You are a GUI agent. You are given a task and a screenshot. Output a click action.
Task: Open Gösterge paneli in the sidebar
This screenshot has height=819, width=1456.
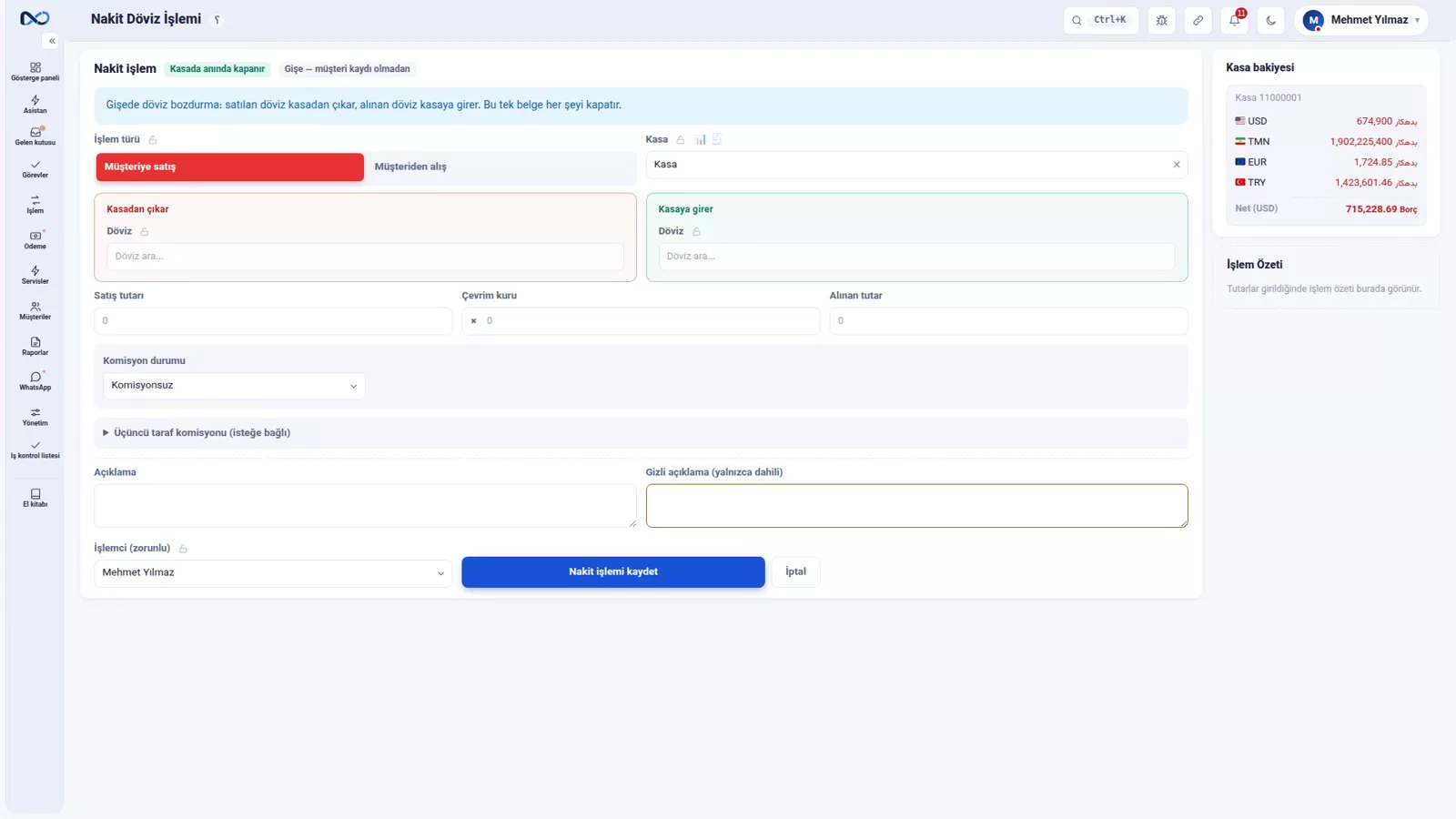[x=35, y=72]
